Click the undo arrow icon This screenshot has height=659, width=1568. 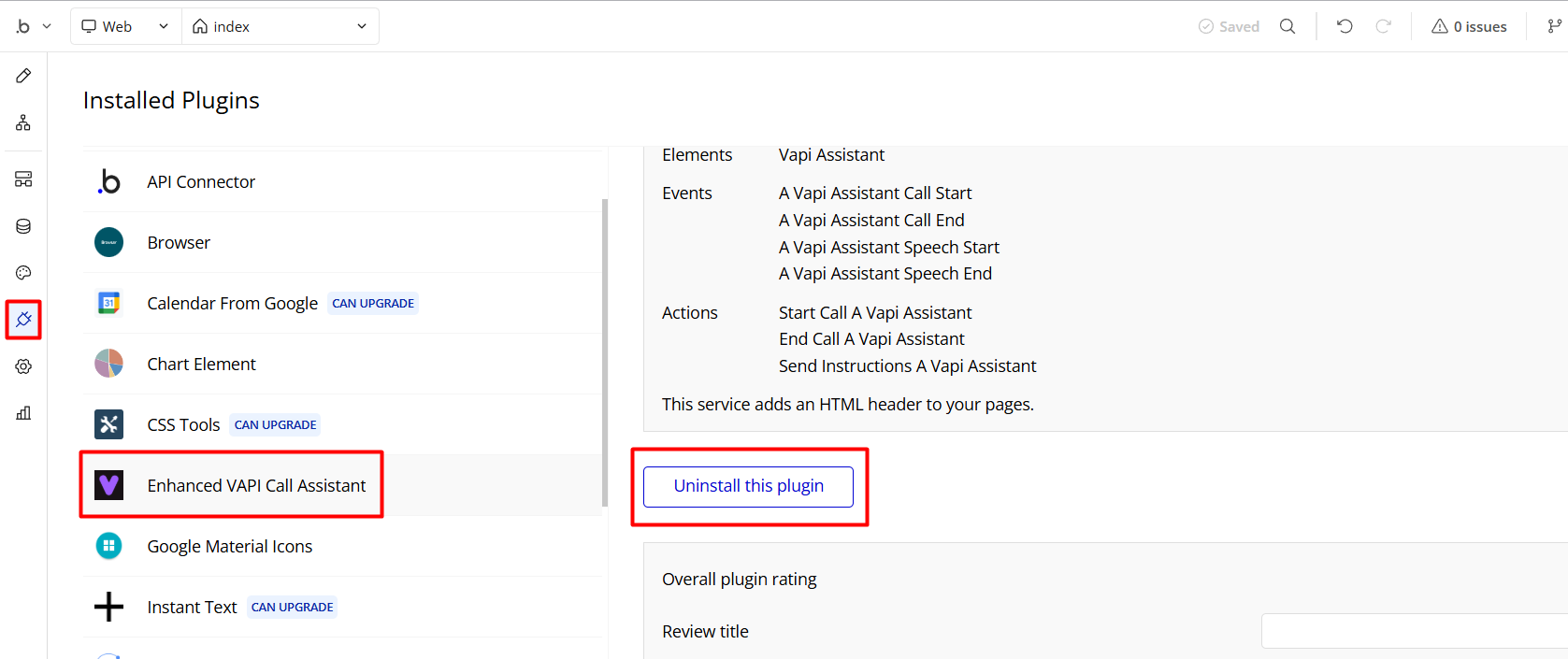(1345, 26)
